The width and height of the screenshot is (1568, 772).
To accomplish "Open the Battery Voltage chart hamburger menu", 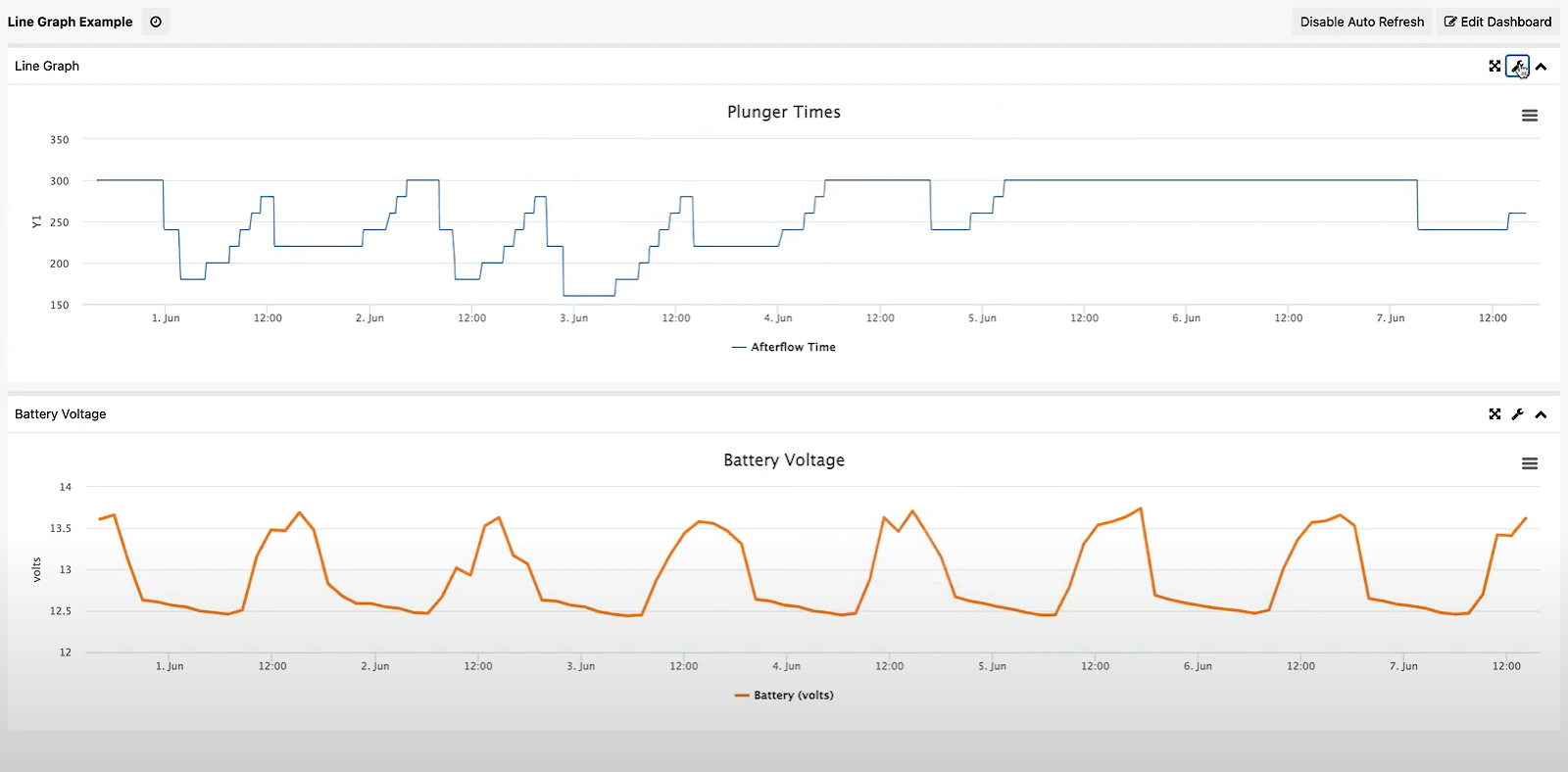I will click(1529, 463).
